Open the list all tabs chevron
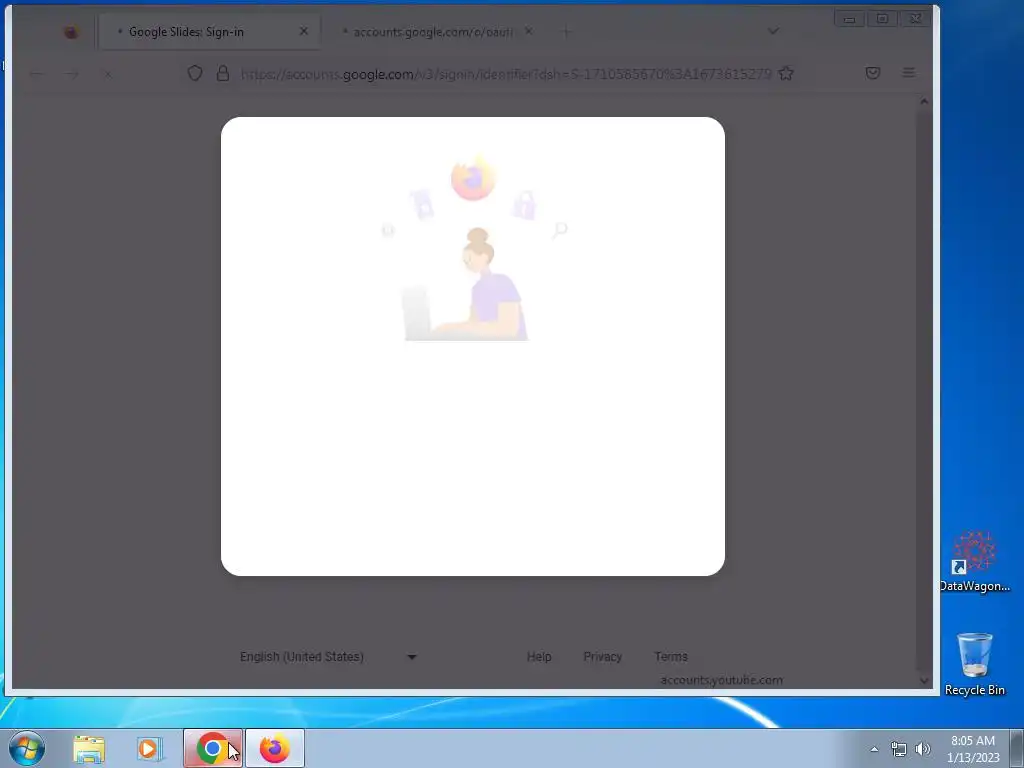The width and height of the screenshot is (1024, 768). tap(773, 31)
